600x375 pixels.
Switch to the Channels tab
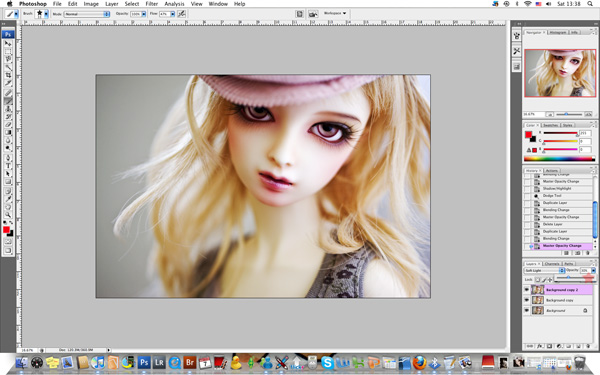(x=552, y=264)
